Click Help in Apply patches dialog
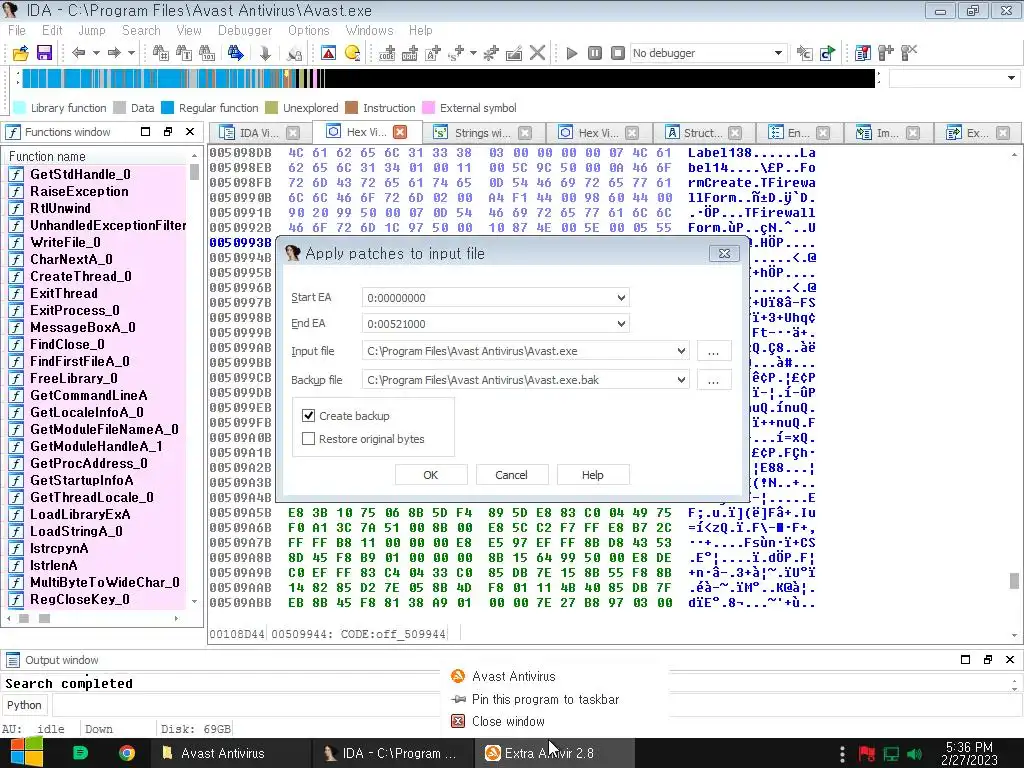The height and width of the screenshot is (768, 1024). pos(592,475)
